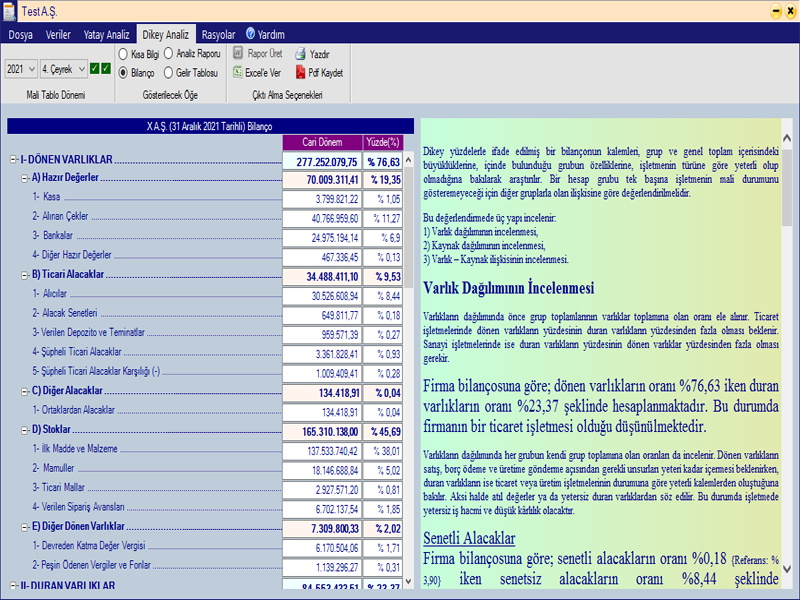Select '5- Şüpheli Ticari Alacaklar Karşılığı (-)' row
800x600 pixels.
coord(96,371)
